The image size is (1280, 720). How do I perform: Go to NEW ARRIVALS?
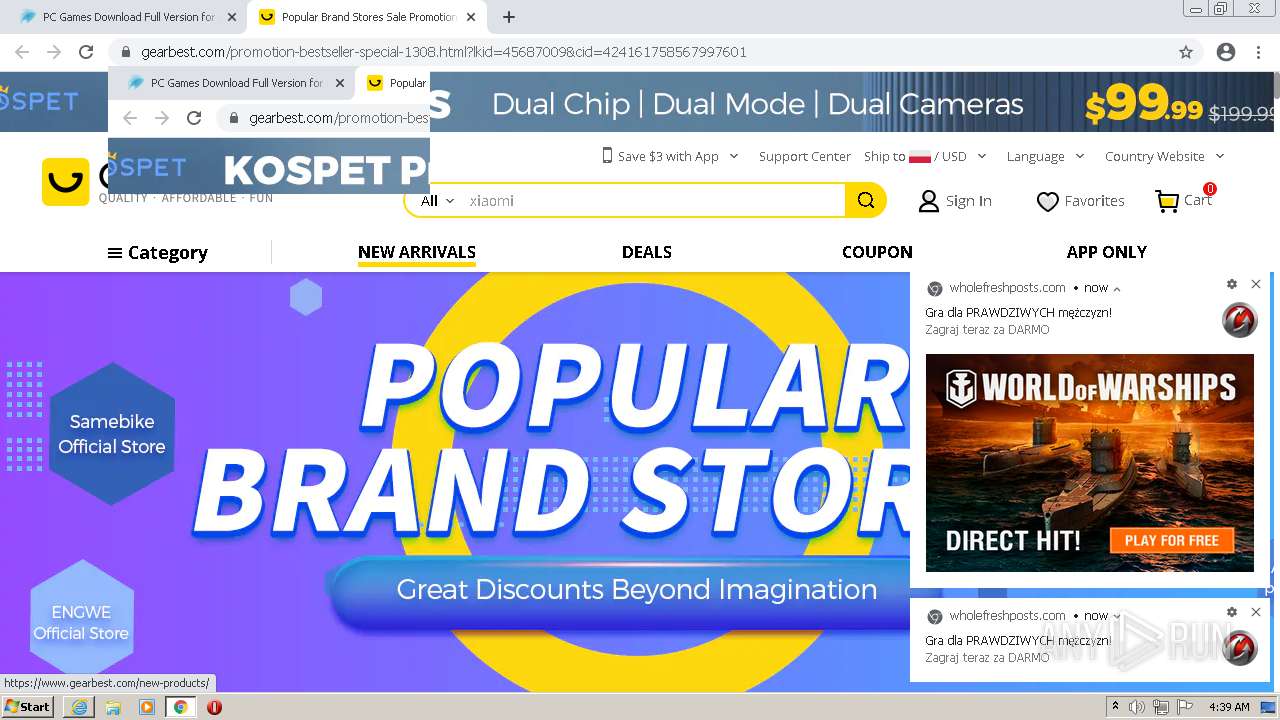417,252
